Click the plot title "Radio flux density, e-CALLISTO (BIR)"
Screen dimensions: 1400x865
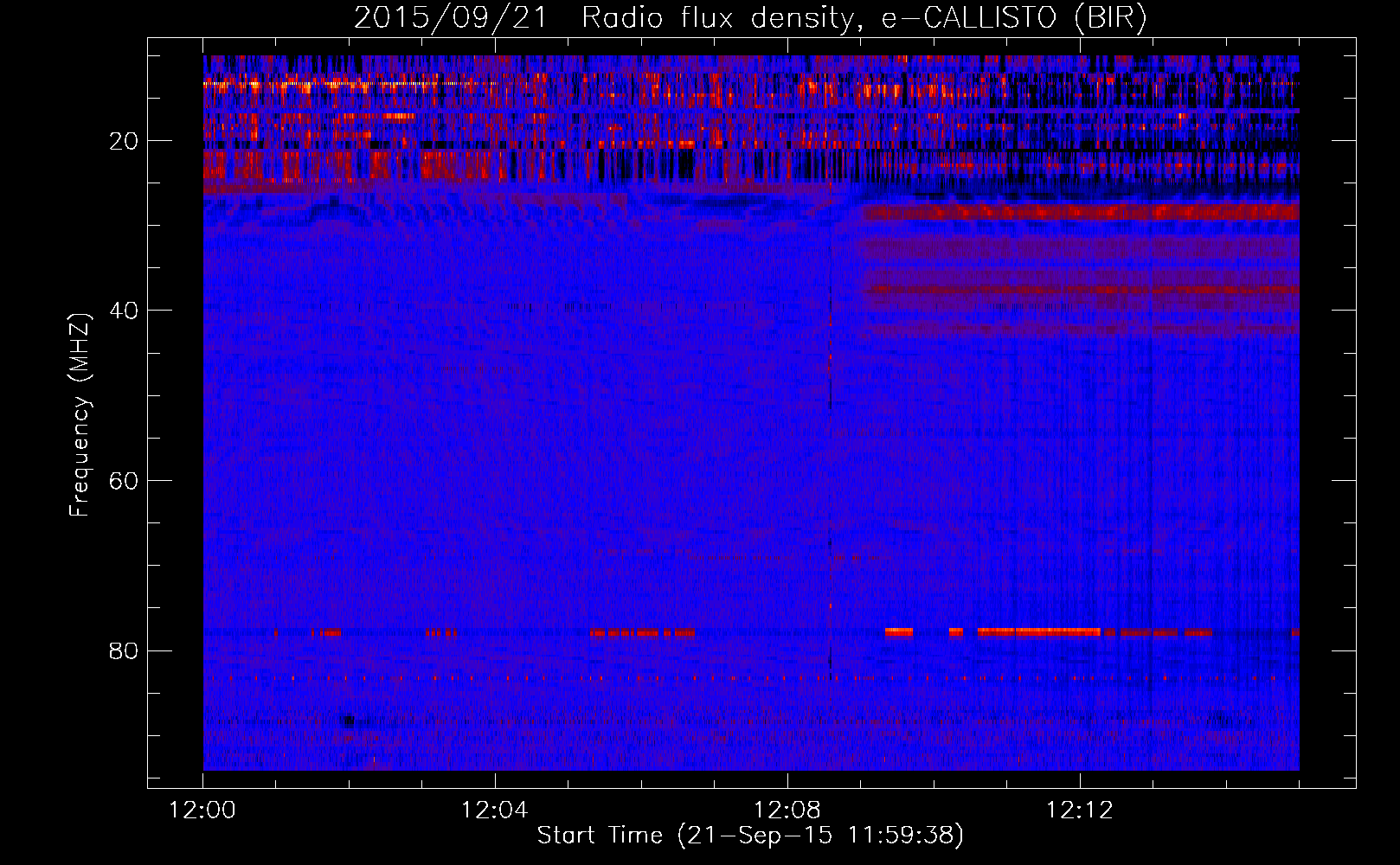click(x=864, y=18)
